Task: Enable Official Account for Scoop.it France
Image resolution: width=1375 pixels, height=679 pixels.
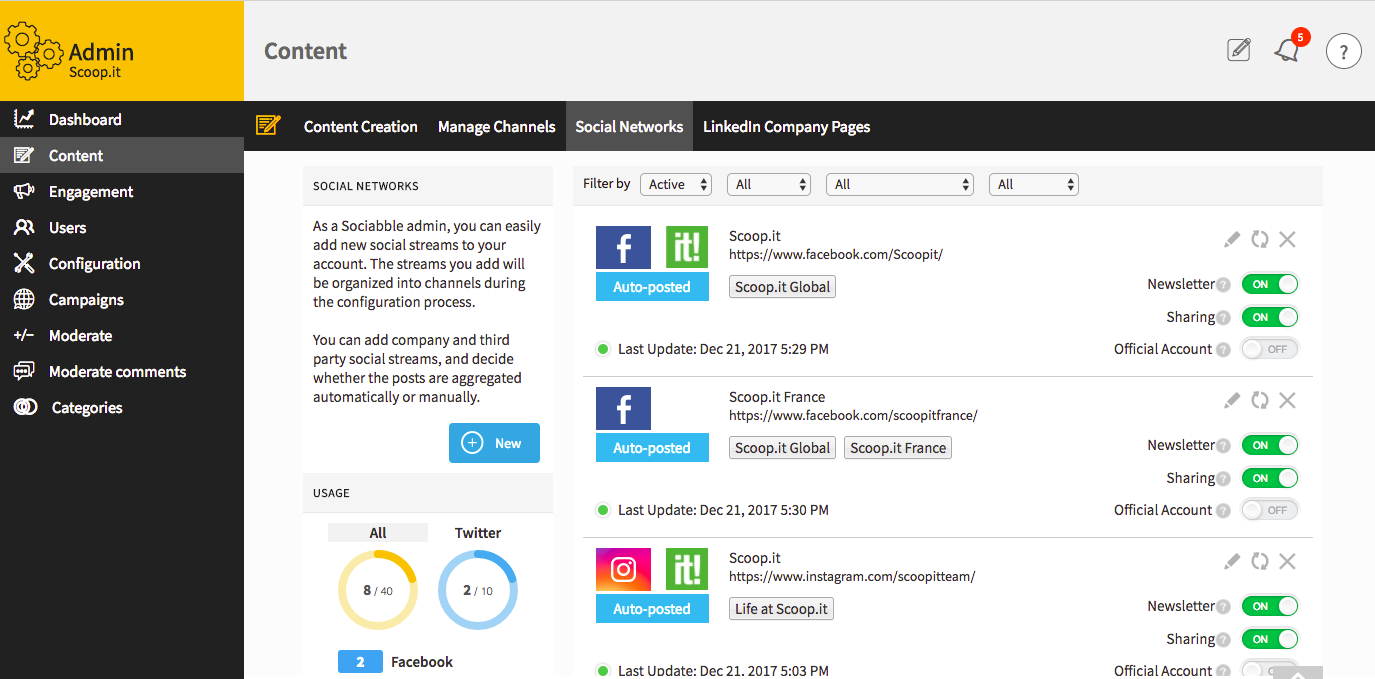Action: coord(1270,510)
